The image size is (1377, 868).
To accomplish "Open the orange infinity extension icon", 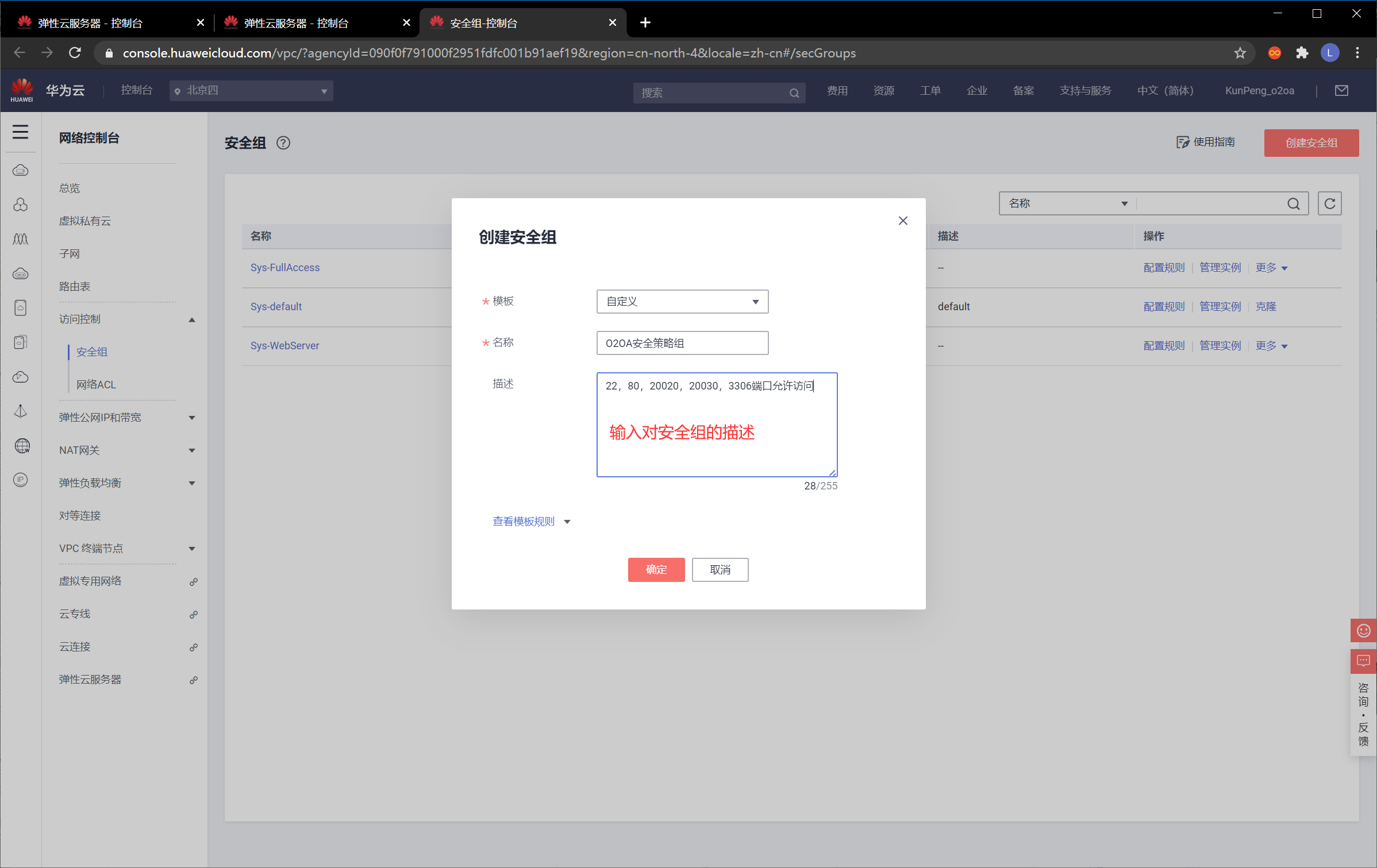I will pos(1275,53).
